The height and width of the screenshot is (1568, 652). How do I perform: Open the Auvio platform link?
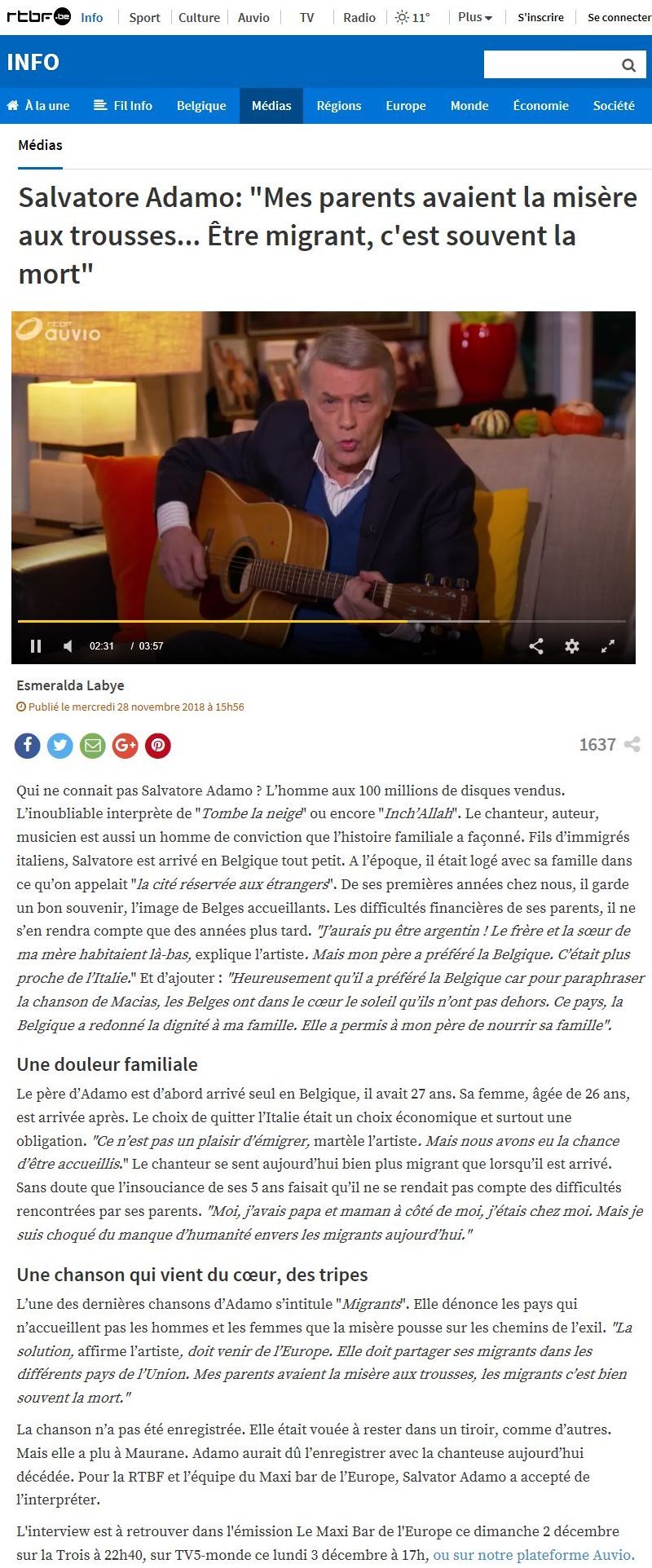(x=533, y=1555)
